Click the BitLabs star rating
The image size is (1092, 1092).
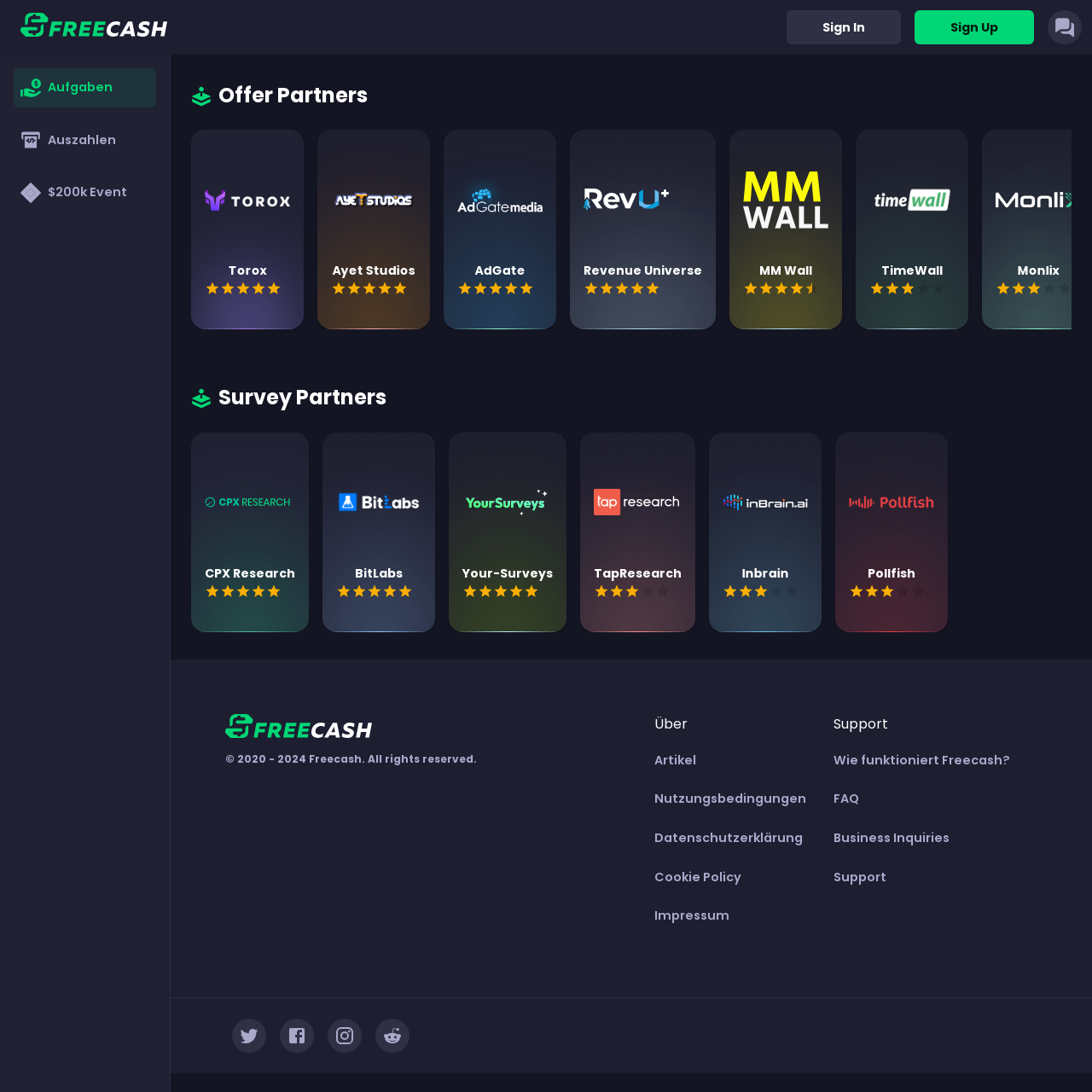point(375,591)
